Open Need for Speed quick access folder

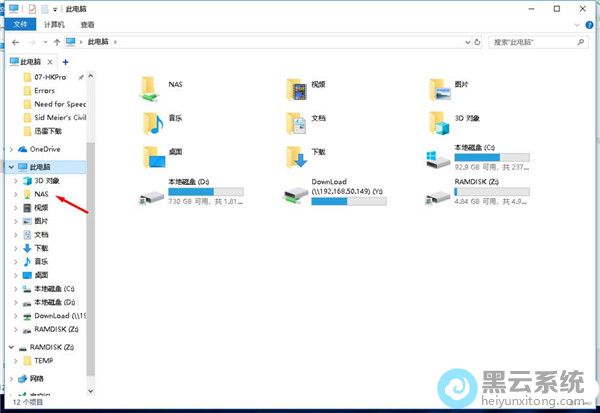[x=55, y=104]
